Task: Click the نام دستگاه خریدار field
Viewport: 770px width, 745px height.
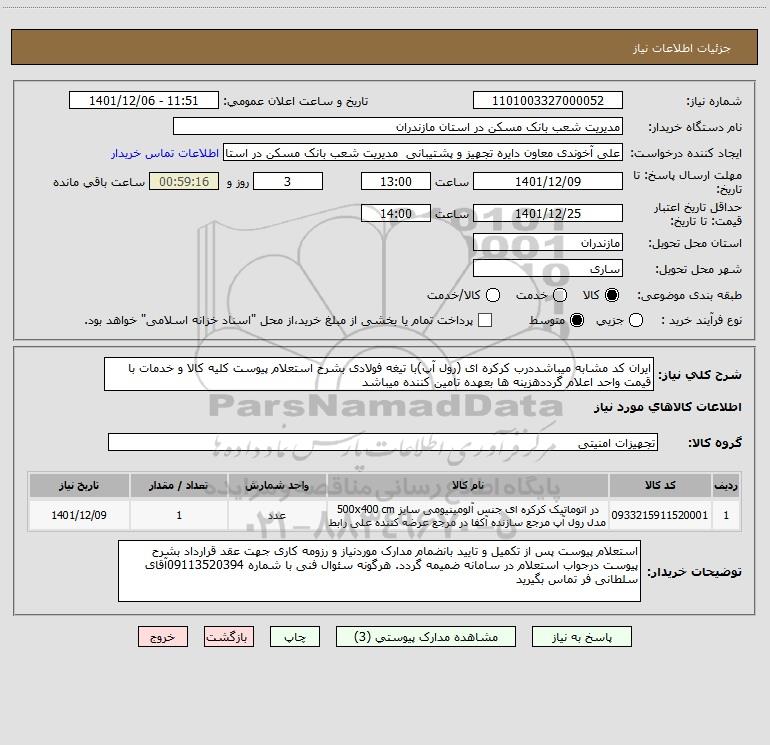Action: [398, 127]
